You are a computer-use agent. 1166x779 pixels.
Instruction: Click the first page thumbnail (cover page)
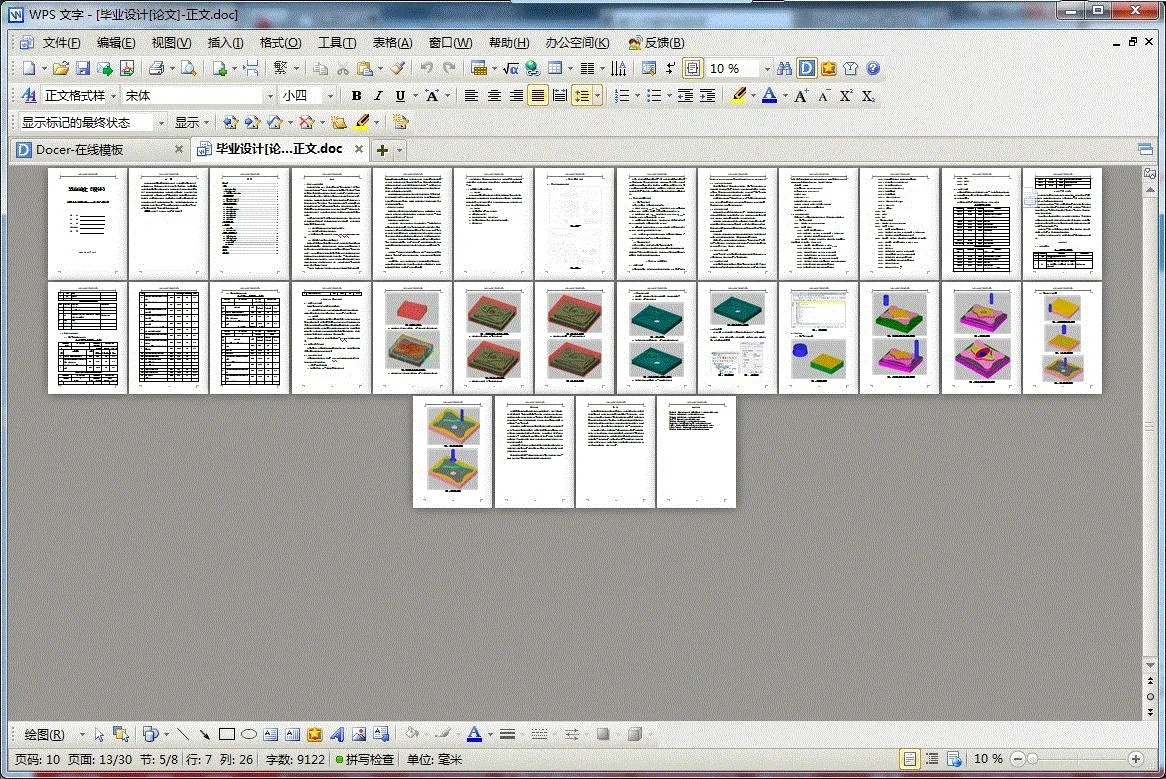87,224
